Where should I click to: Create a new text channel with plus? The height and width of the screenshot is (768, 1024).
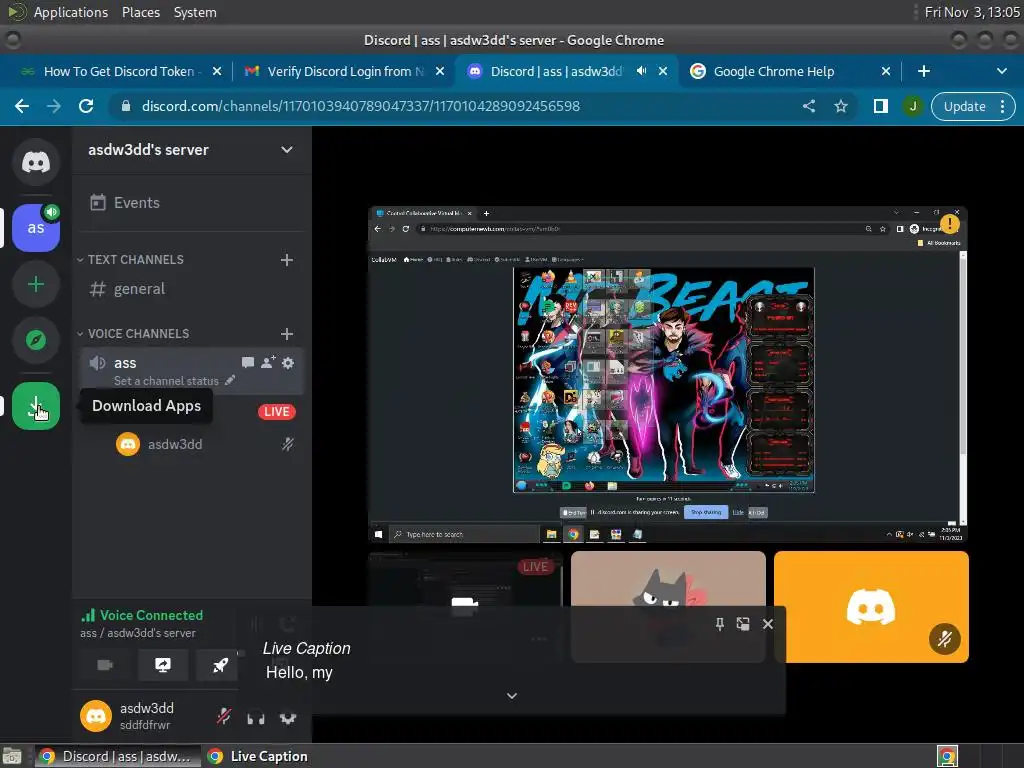point(287,260)
